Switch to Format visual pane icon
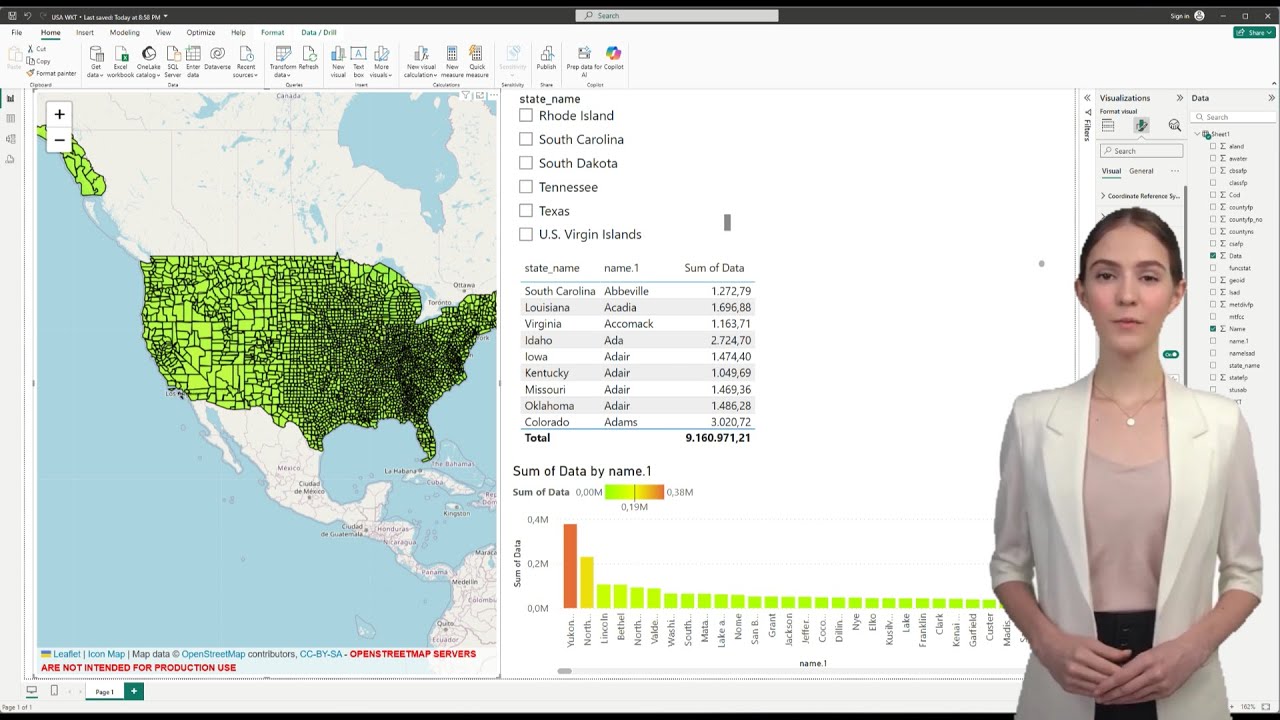Screen dimensions: 1280x720 (x=1141, y=125)
